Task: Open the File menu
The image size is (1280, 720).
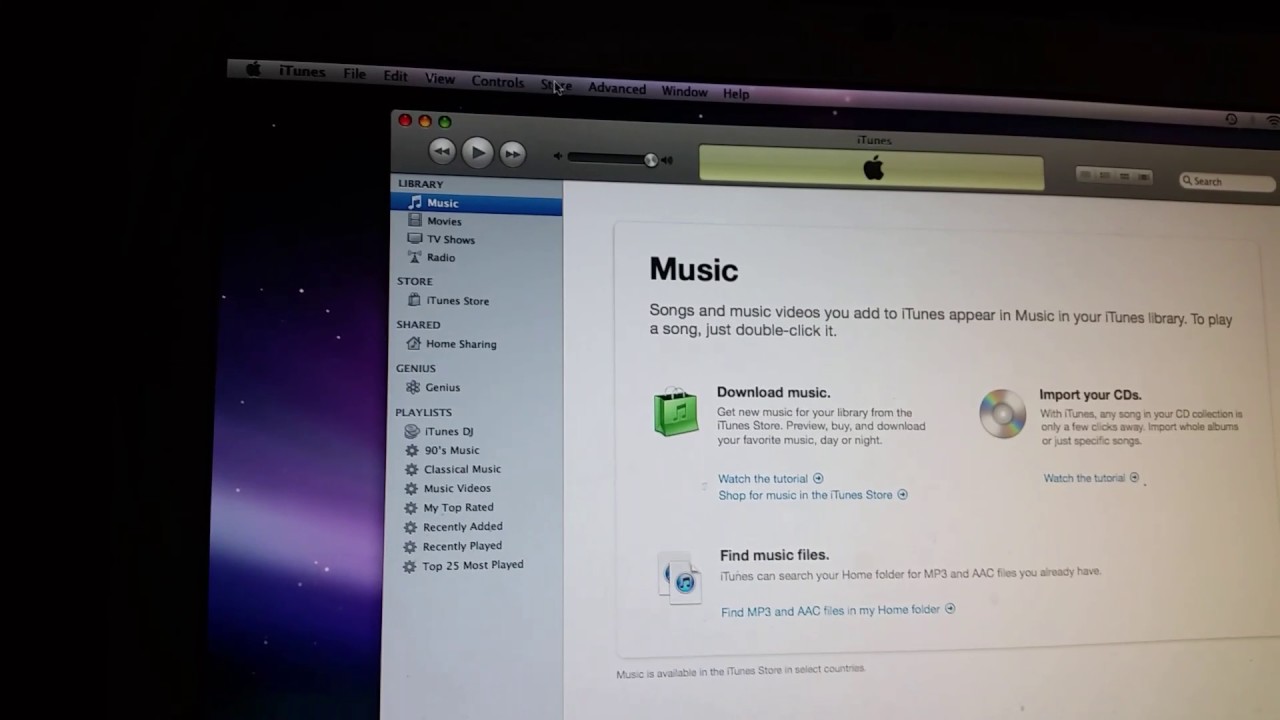Action: pyautogui.click(x=355, y=74)
